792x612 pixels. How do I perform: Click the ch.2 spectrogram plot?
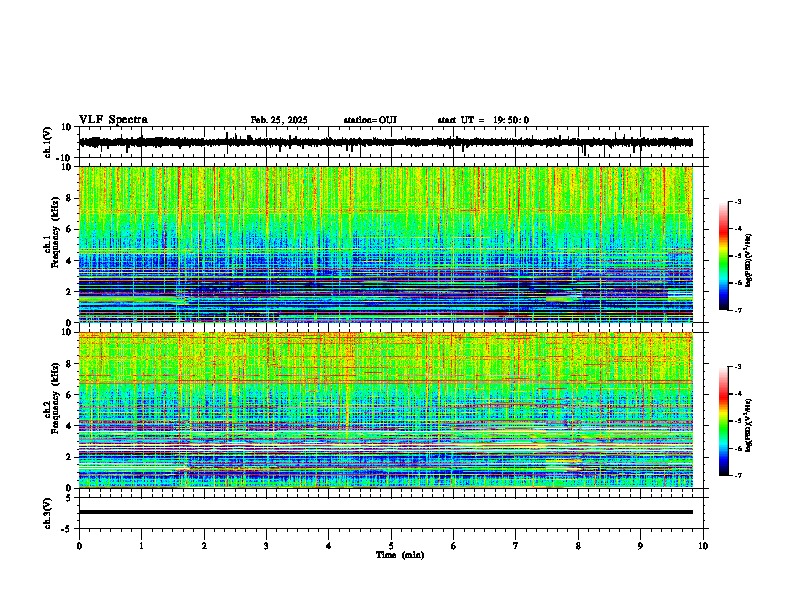coord(386,410)
